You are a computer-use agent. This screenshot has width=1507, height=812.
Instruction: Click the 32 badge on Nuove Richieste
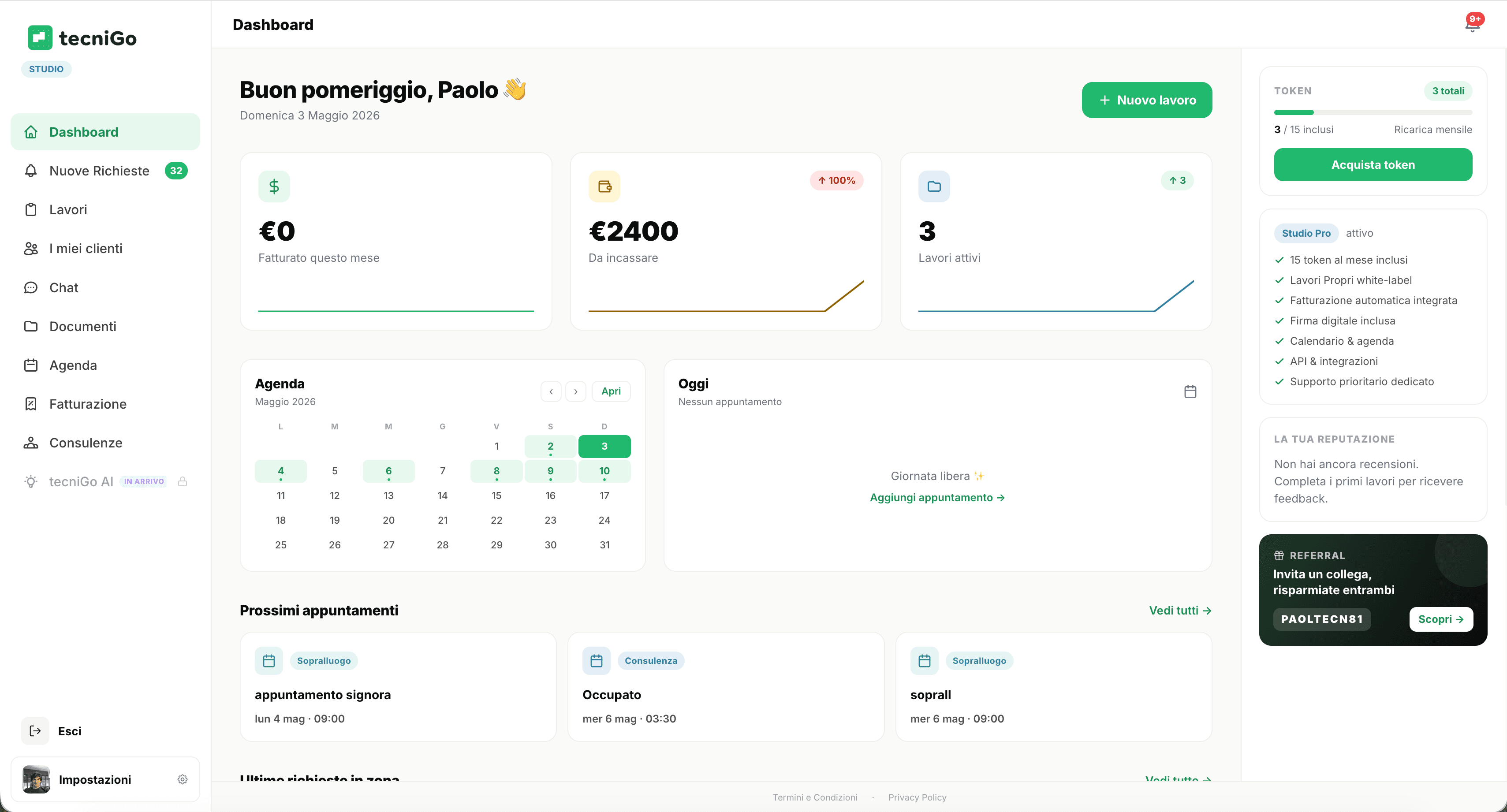(x=176, y=171)
